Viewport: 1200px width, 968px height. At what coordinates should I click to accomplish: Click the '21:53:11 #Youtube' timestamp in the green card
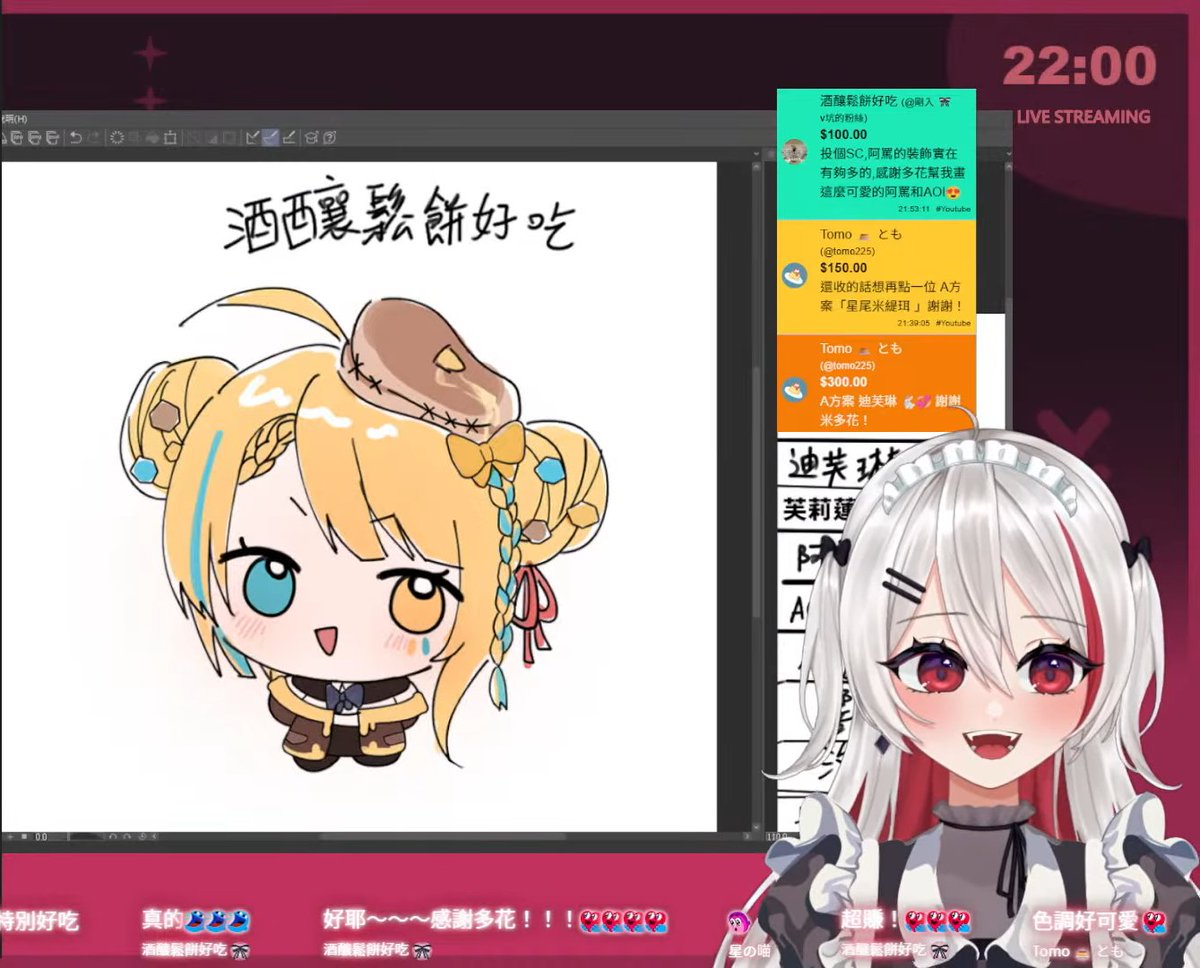pyautogui.click(x=934, y=209)
